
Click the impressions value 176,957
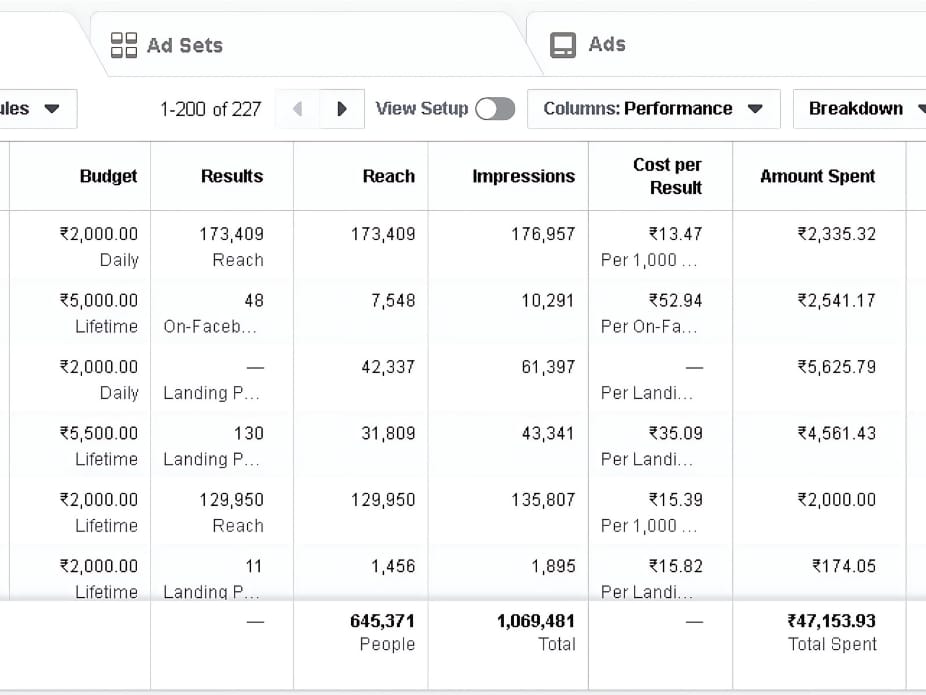543,234
